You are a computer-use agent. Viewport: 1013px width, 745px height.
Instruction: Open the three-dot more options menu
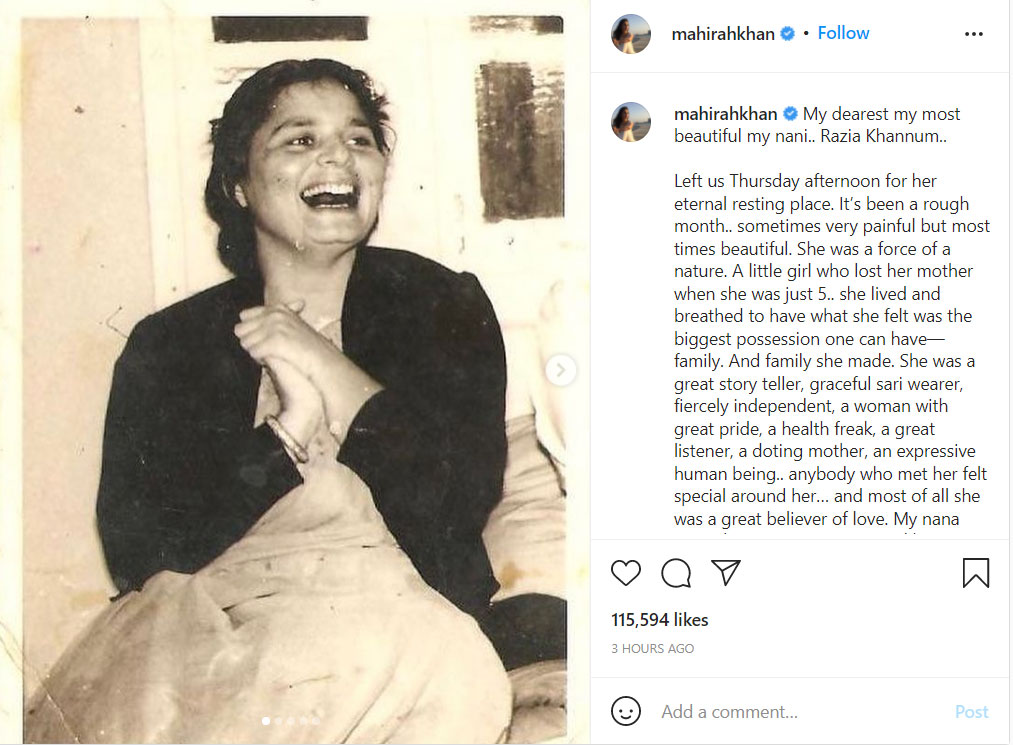(974, 34)
